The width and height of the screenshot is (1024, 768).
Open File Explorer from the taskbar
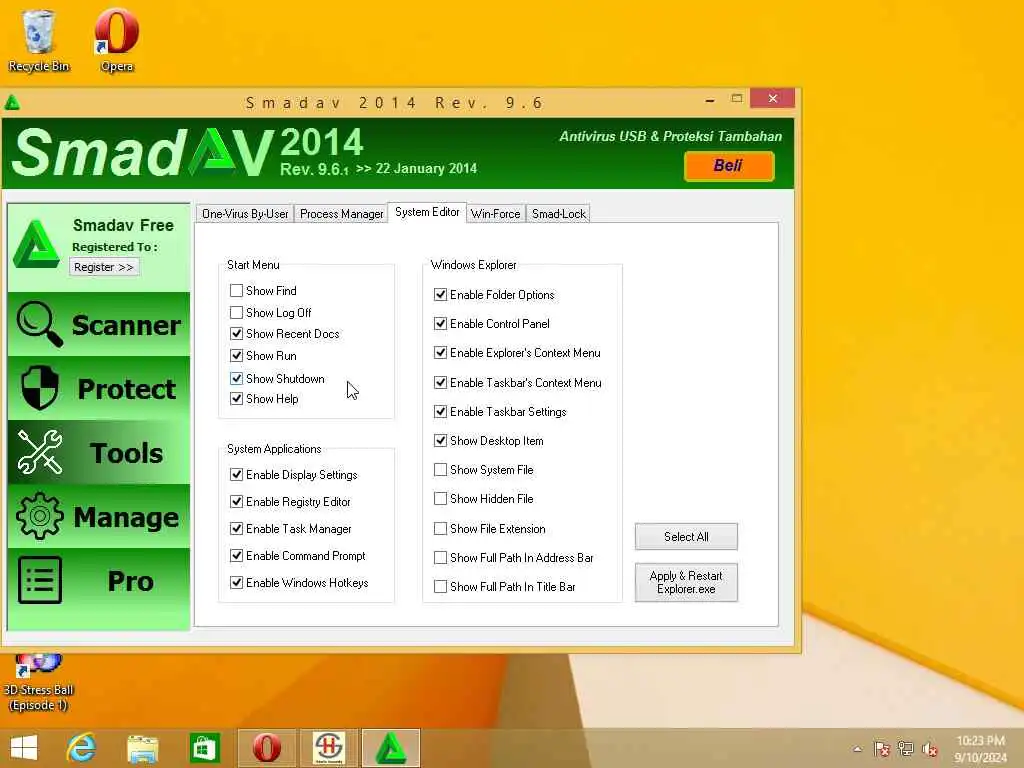142,748
